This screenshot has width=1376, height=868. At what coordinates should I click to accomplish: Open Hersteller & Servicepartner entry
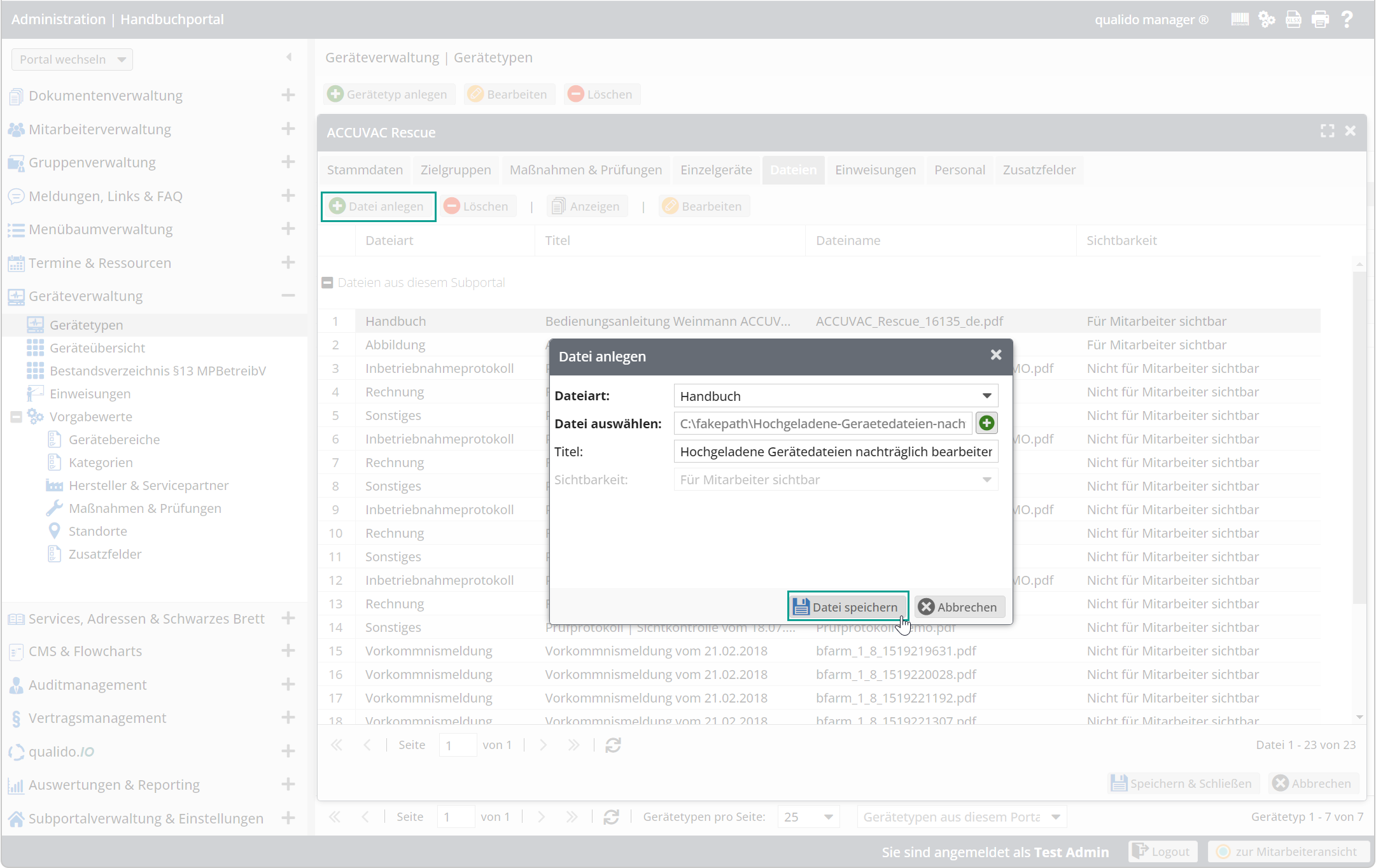[x=148, y=486]
